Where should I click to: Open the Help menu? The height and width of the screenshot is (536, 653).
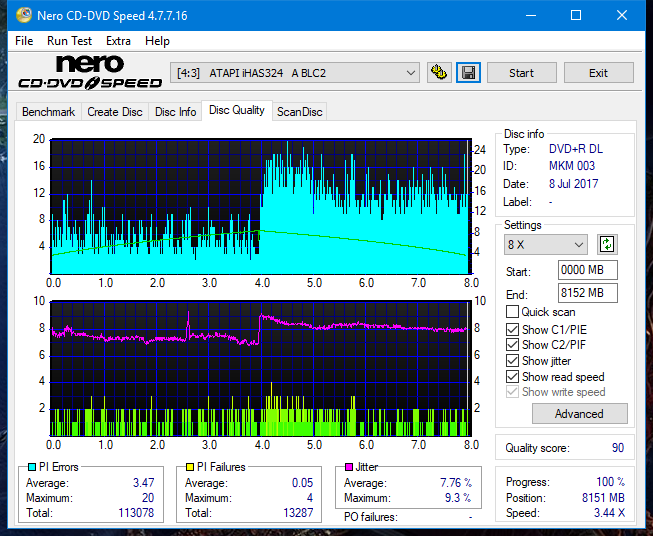pyautogui.click(x=157, y=41)
